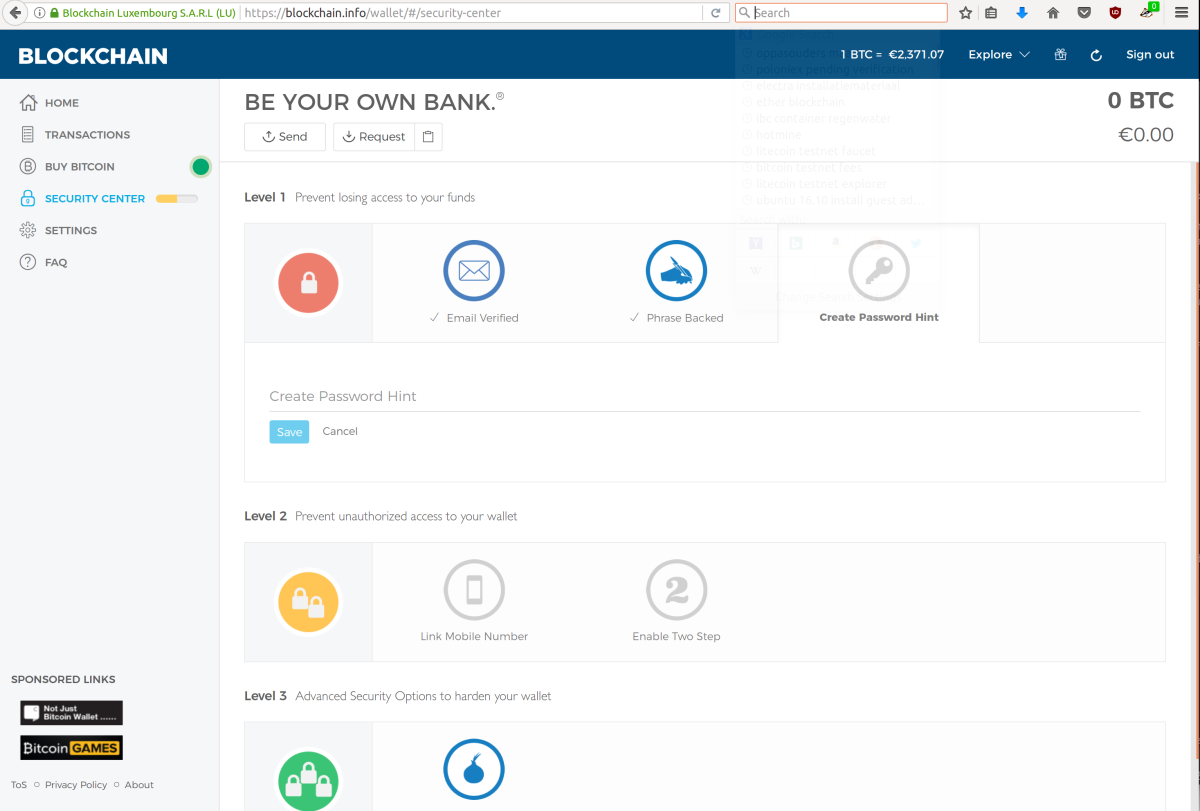
Task: Open the Security Center section in sidebar
Action: pos(93,198)
